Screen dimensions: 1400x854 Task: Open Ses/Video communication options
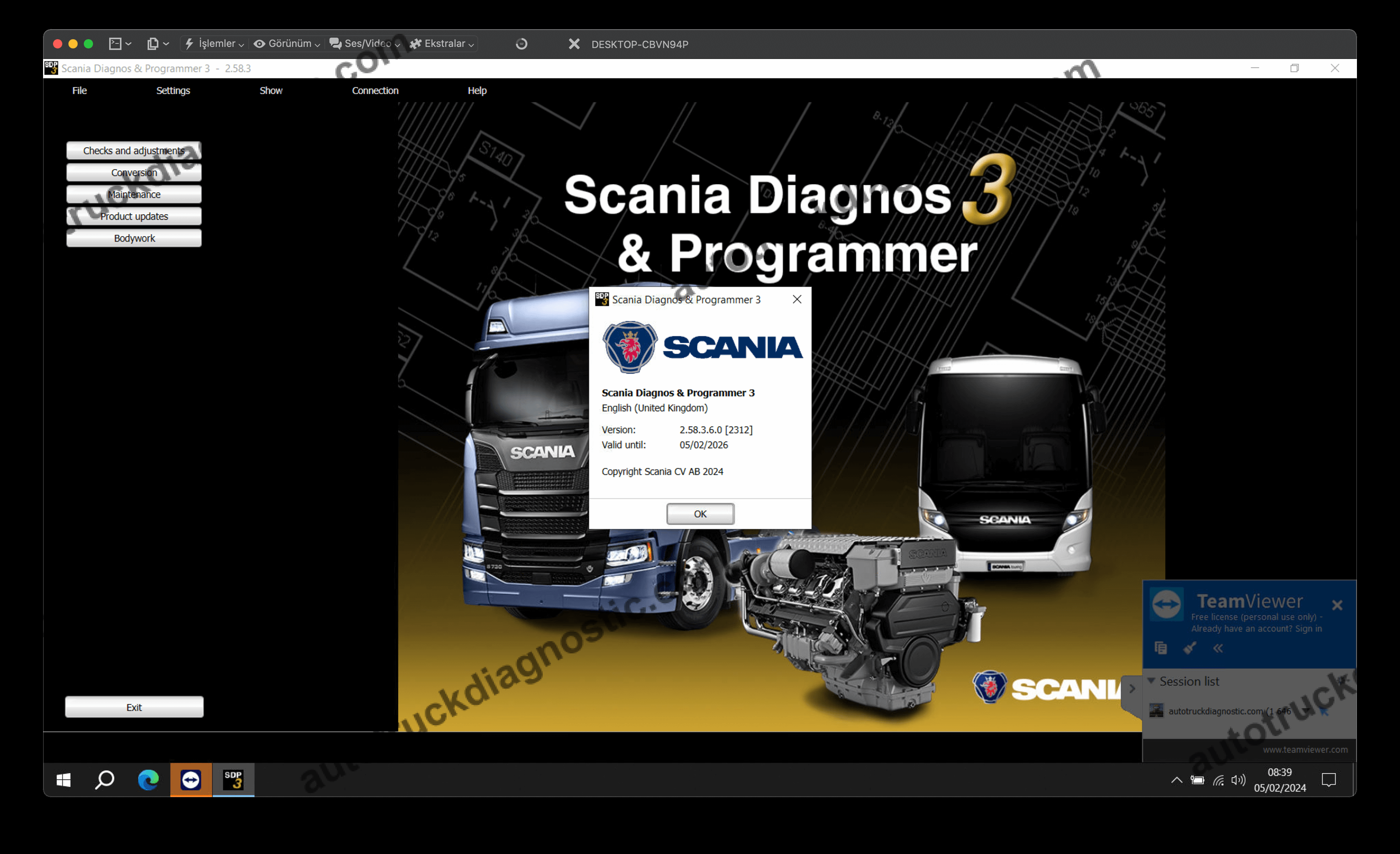pyautogui.click(x=335, y=43)
